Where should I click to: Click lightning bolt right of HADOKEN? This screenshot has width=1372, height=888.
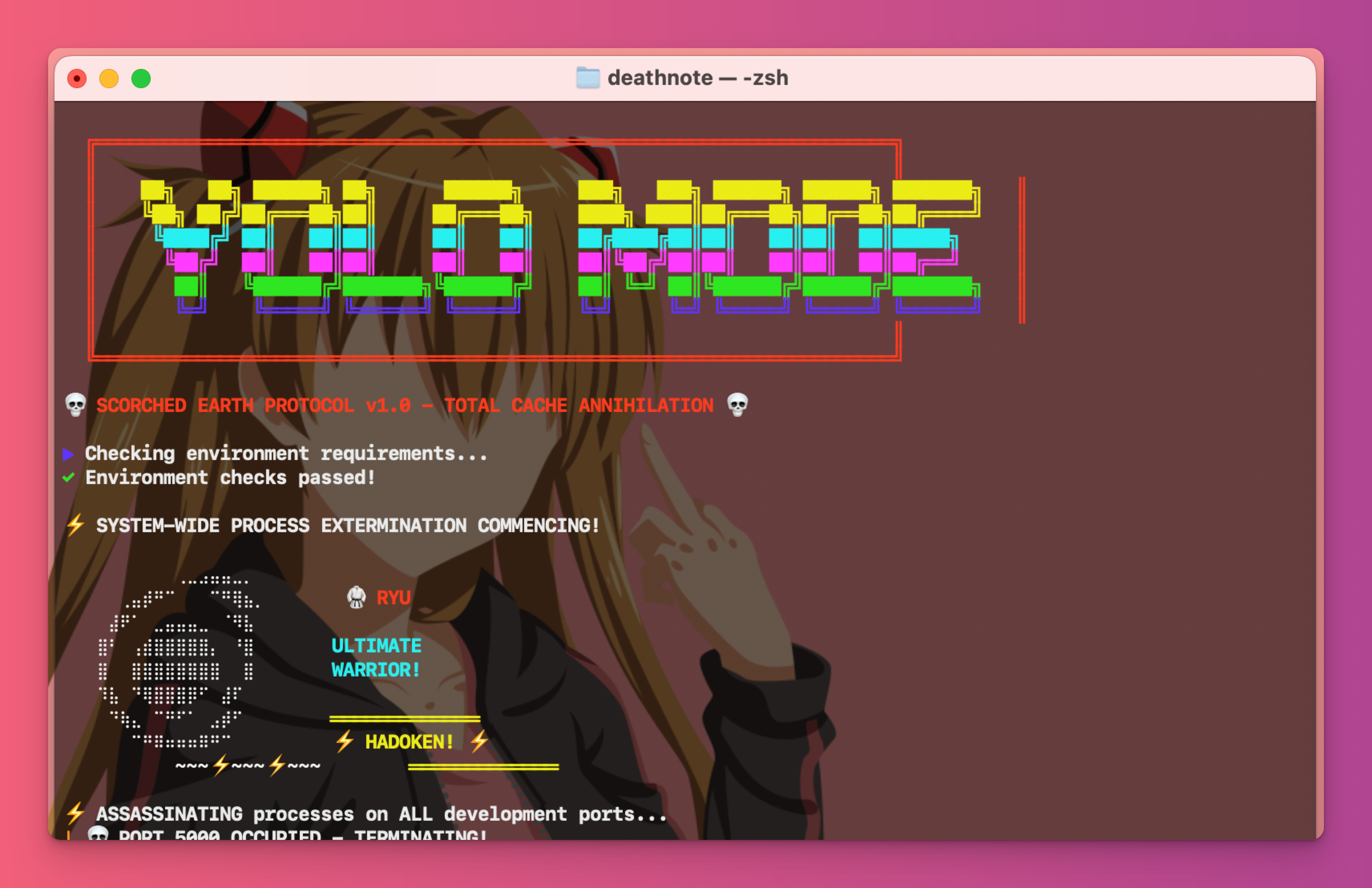pos(479,742)
